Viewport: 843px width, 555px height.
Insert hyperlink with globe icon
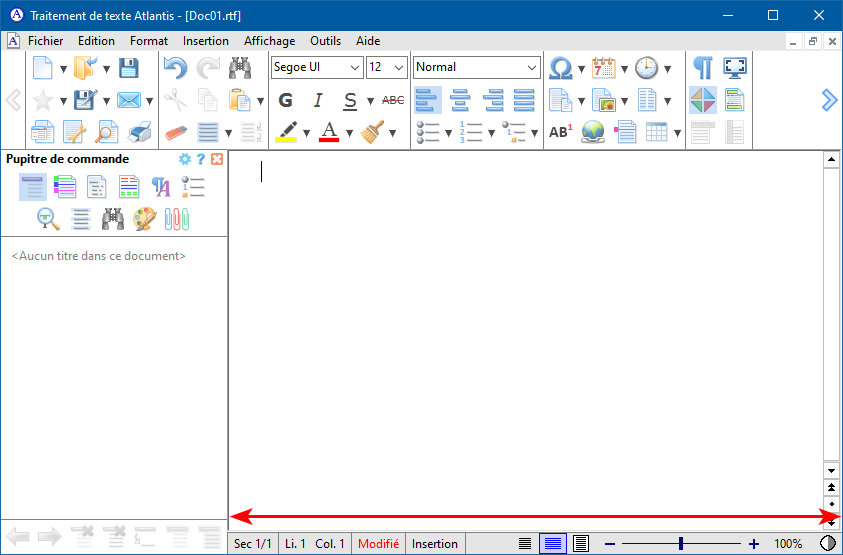(x=593, y=132)
